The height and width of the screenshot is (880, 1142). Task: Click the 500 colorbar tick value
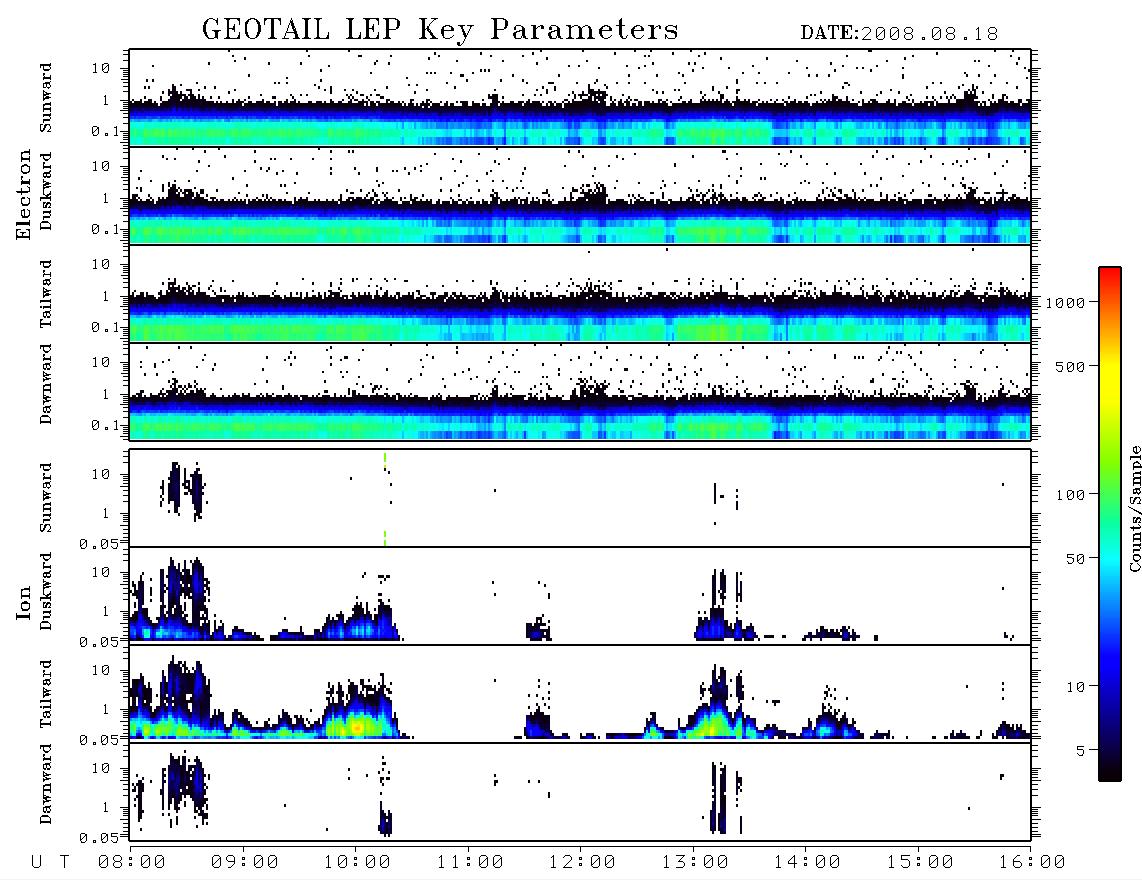[1070, 366]
